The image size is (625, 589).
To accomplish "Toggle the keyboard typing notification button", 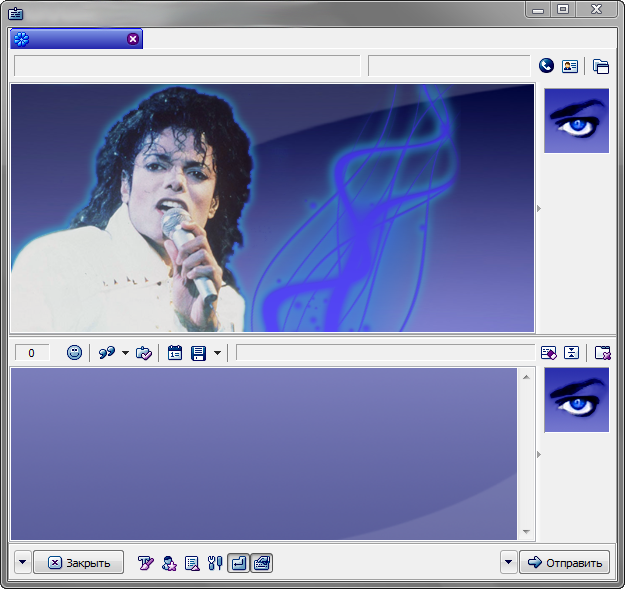I will [x=261, y=563].
